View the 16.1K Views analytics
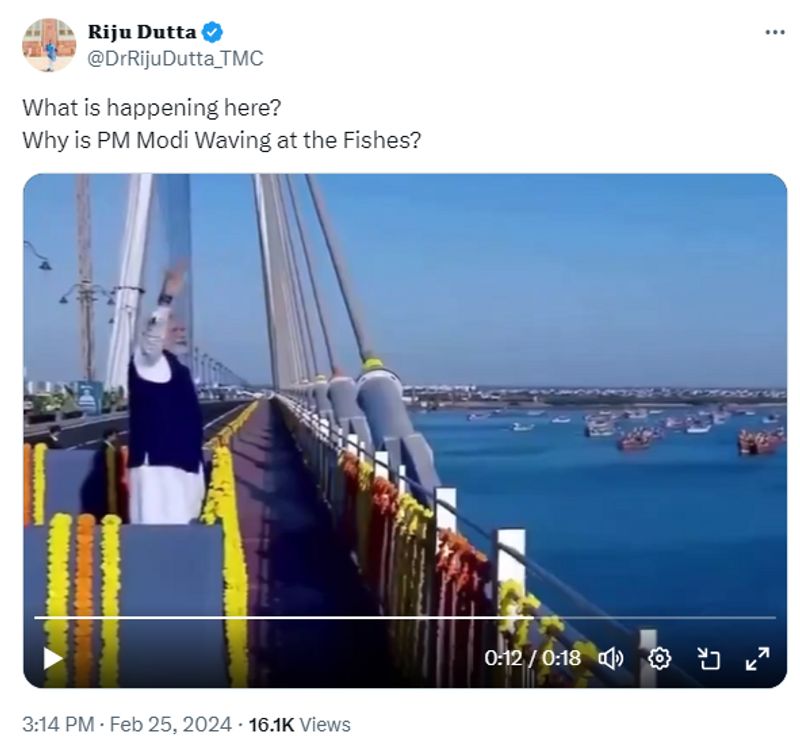This screenshot has height=747, width=800. 299,723
